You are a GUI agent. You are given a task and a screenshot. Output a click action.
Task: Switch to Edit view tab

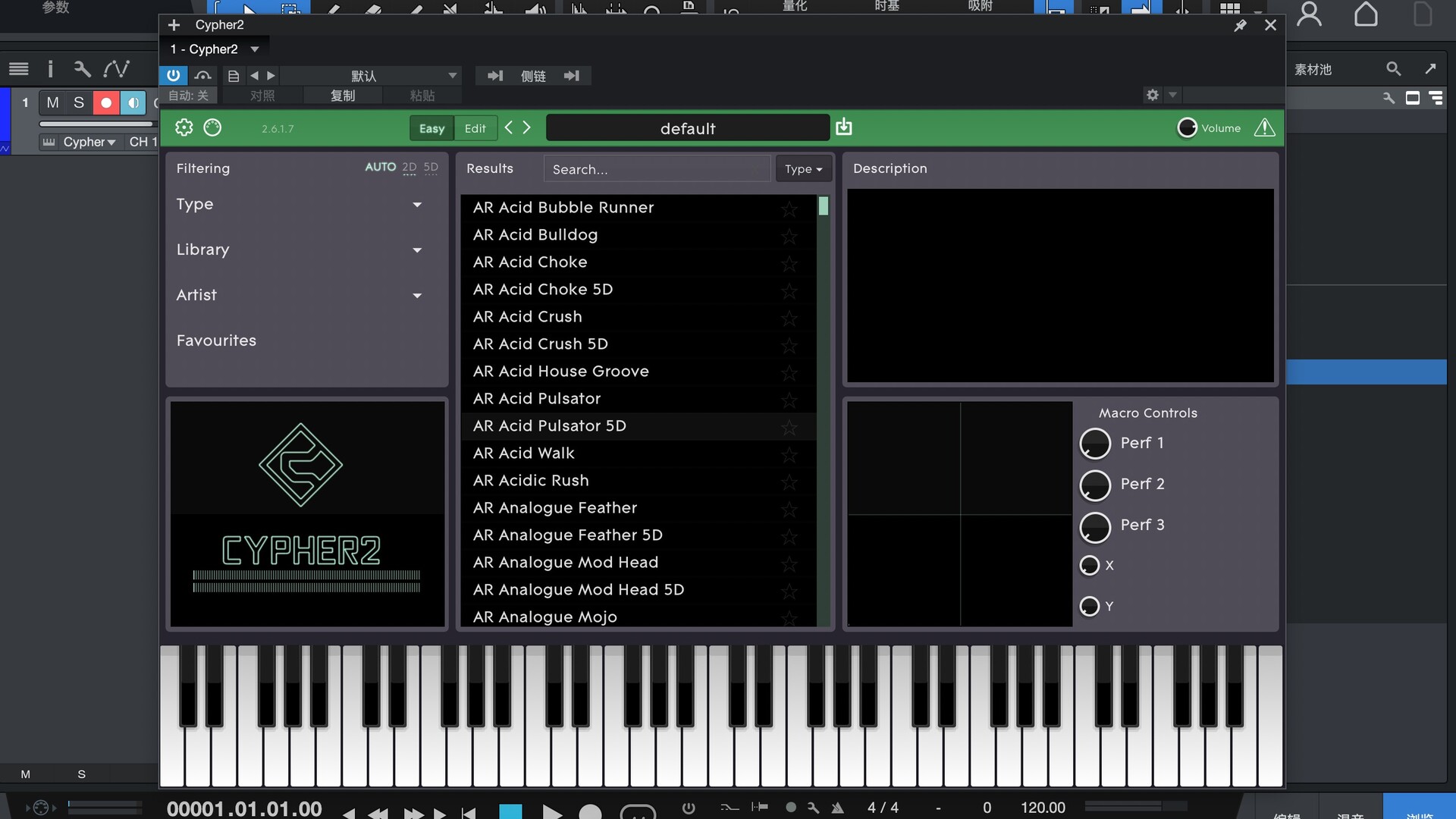pos(475,128)
